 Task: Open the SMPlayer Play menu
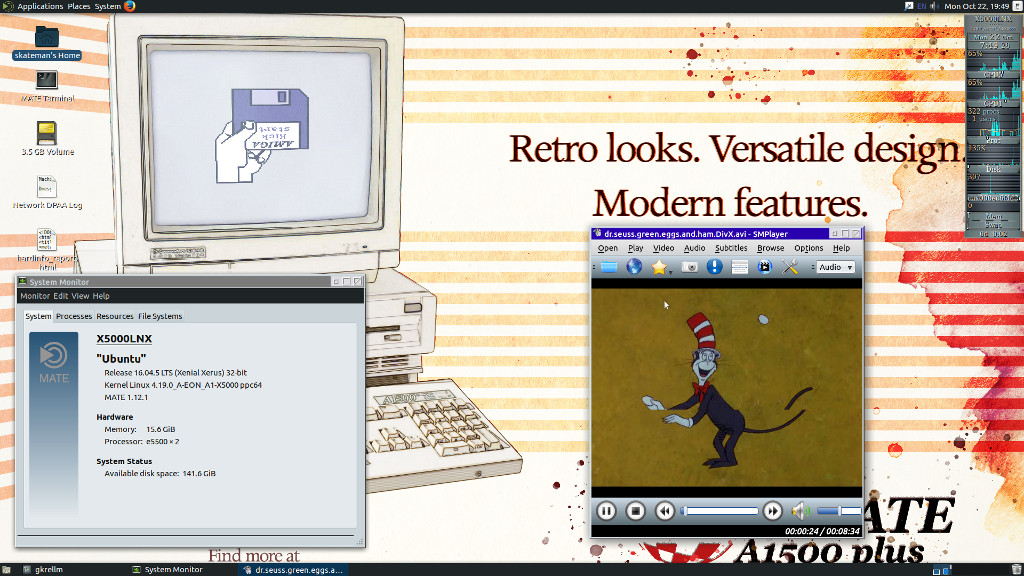tap(635, 248)
